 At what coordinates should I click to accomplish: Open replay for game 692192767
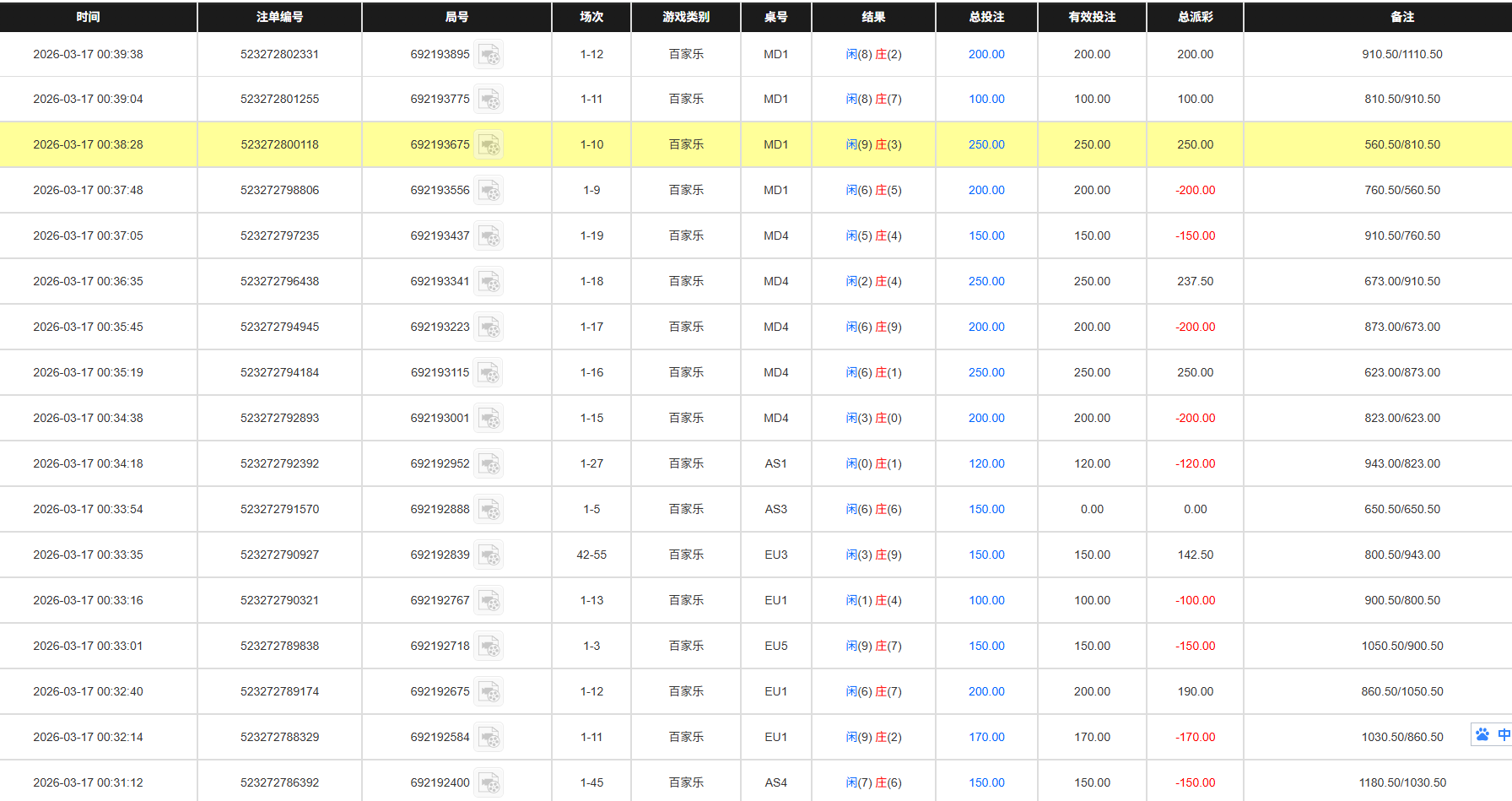[490, 600]
